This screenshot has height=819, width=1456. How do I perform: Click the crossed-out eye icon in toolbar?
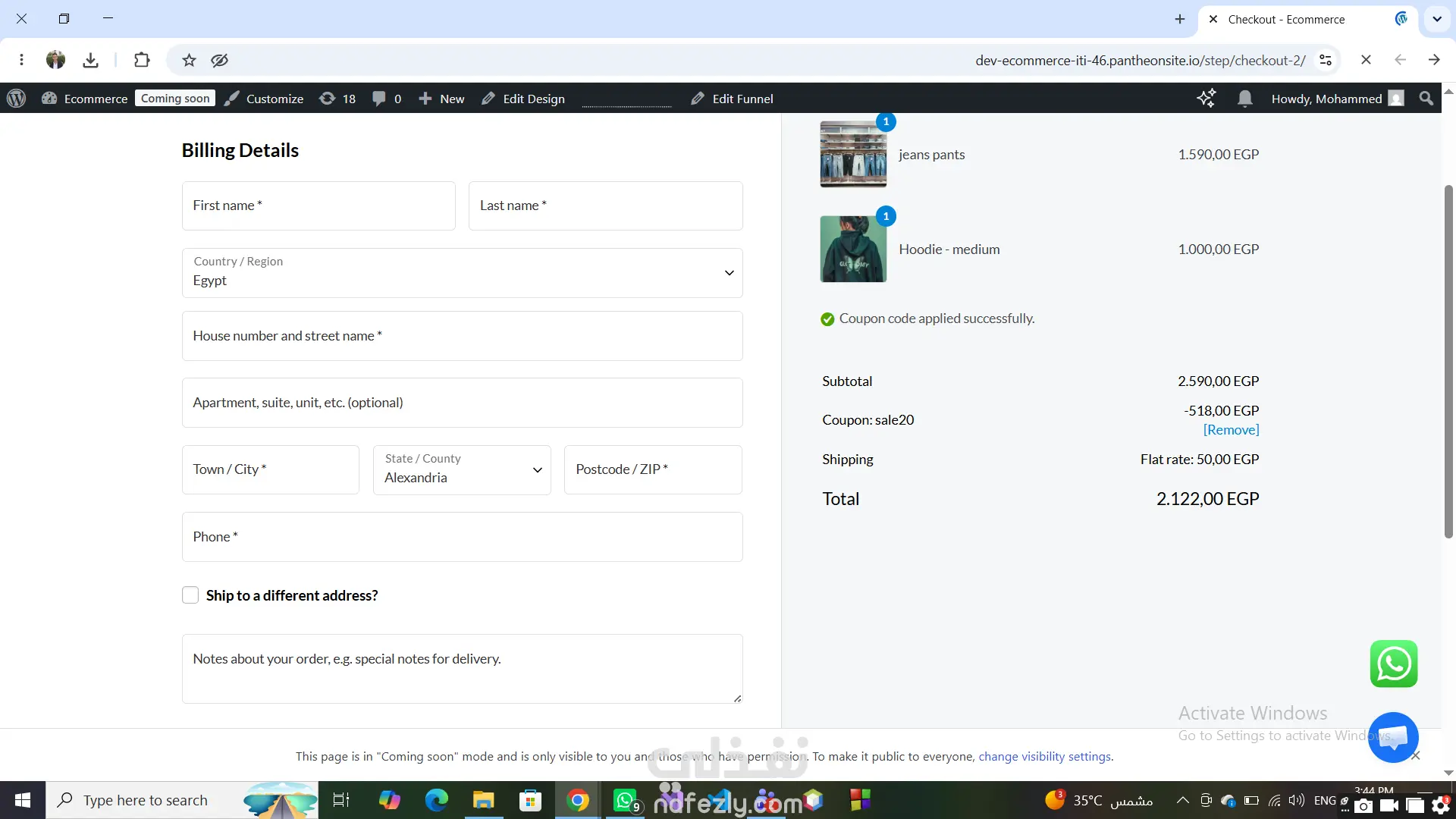click(x=220, y=60)
